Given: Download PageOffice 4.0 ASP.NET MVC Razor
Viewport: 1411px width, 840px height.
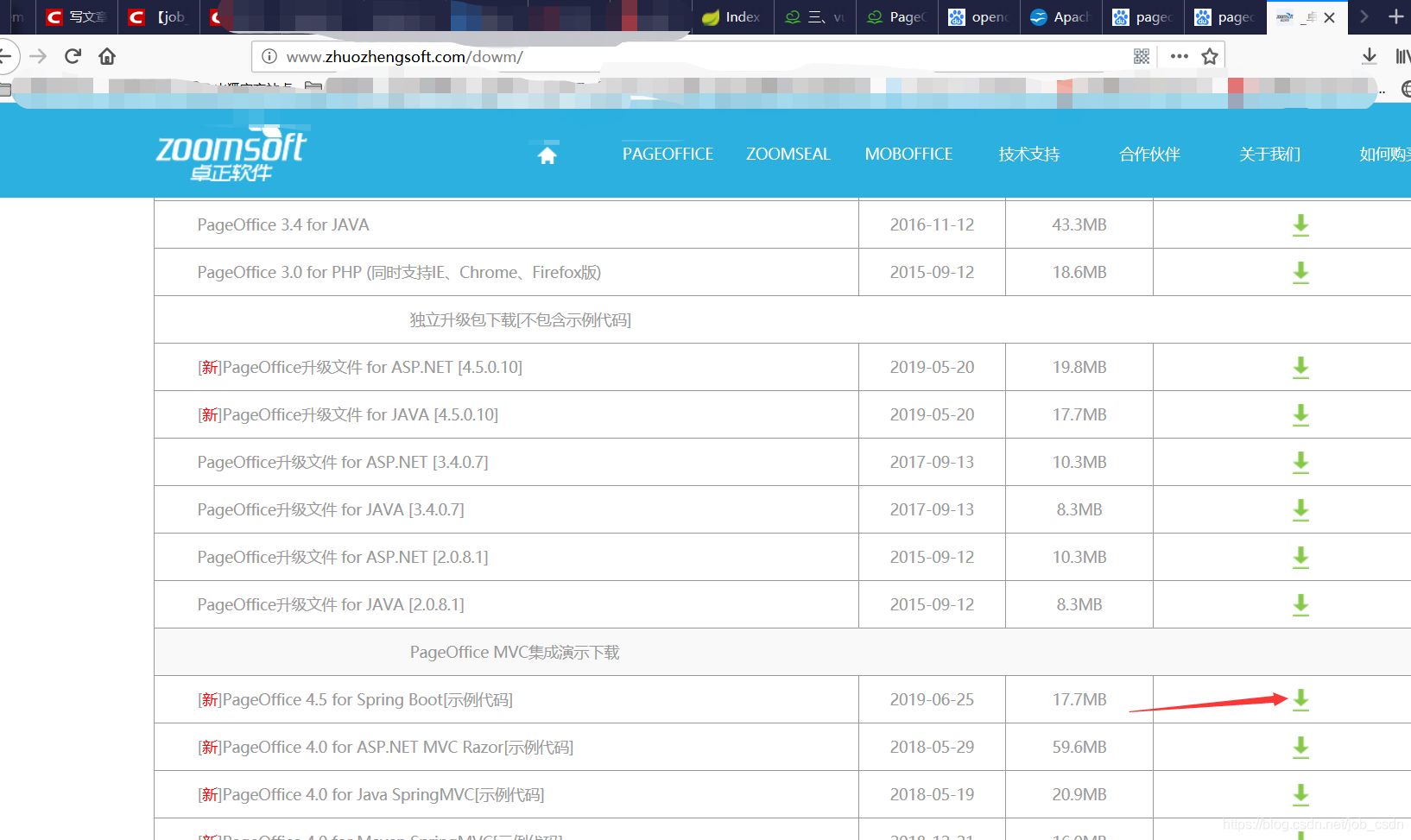Looking at the screenshot, I should (x=1300, y=748).
